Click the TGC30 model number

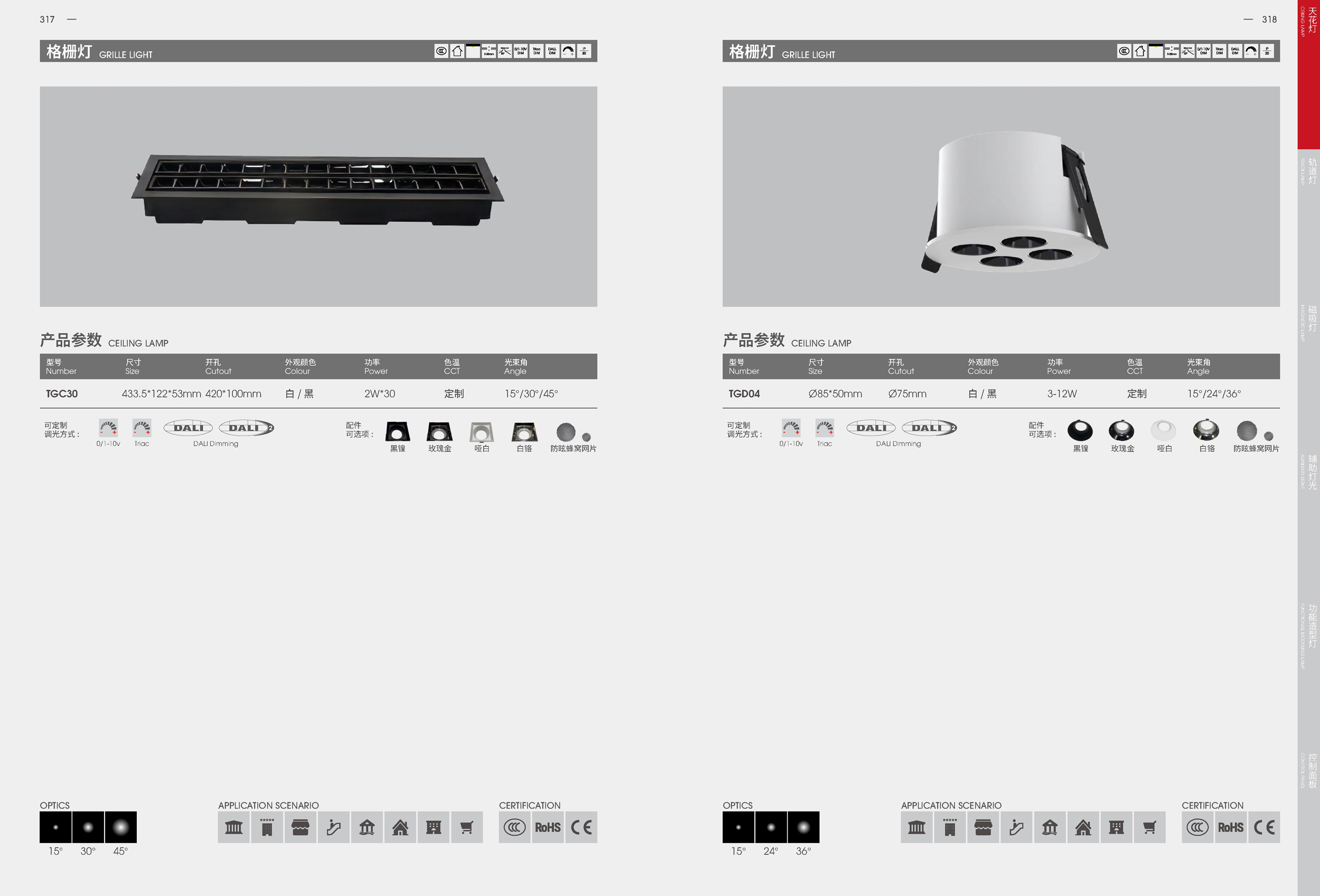62,393
